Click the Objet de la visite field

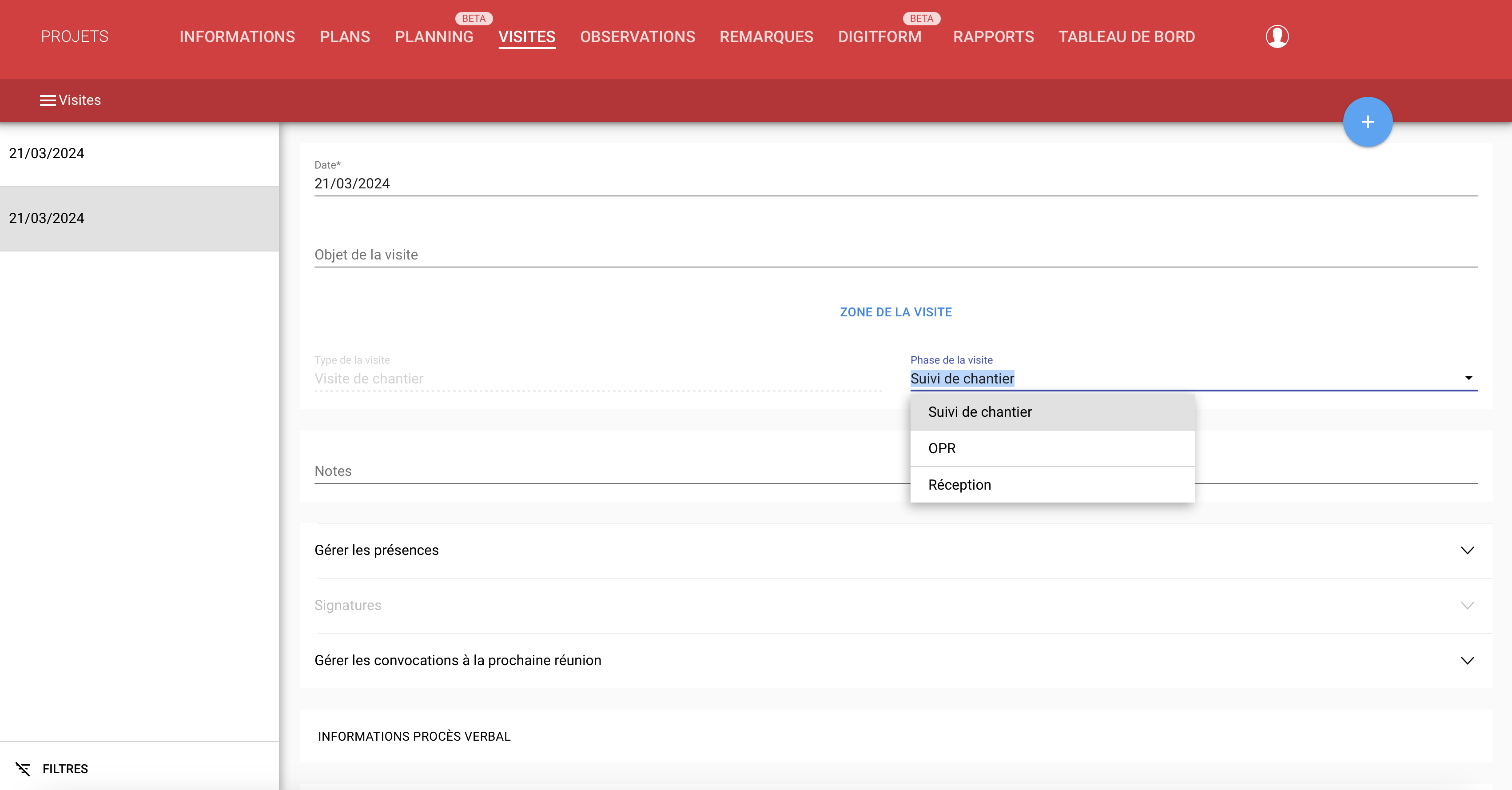click(895, 255)
